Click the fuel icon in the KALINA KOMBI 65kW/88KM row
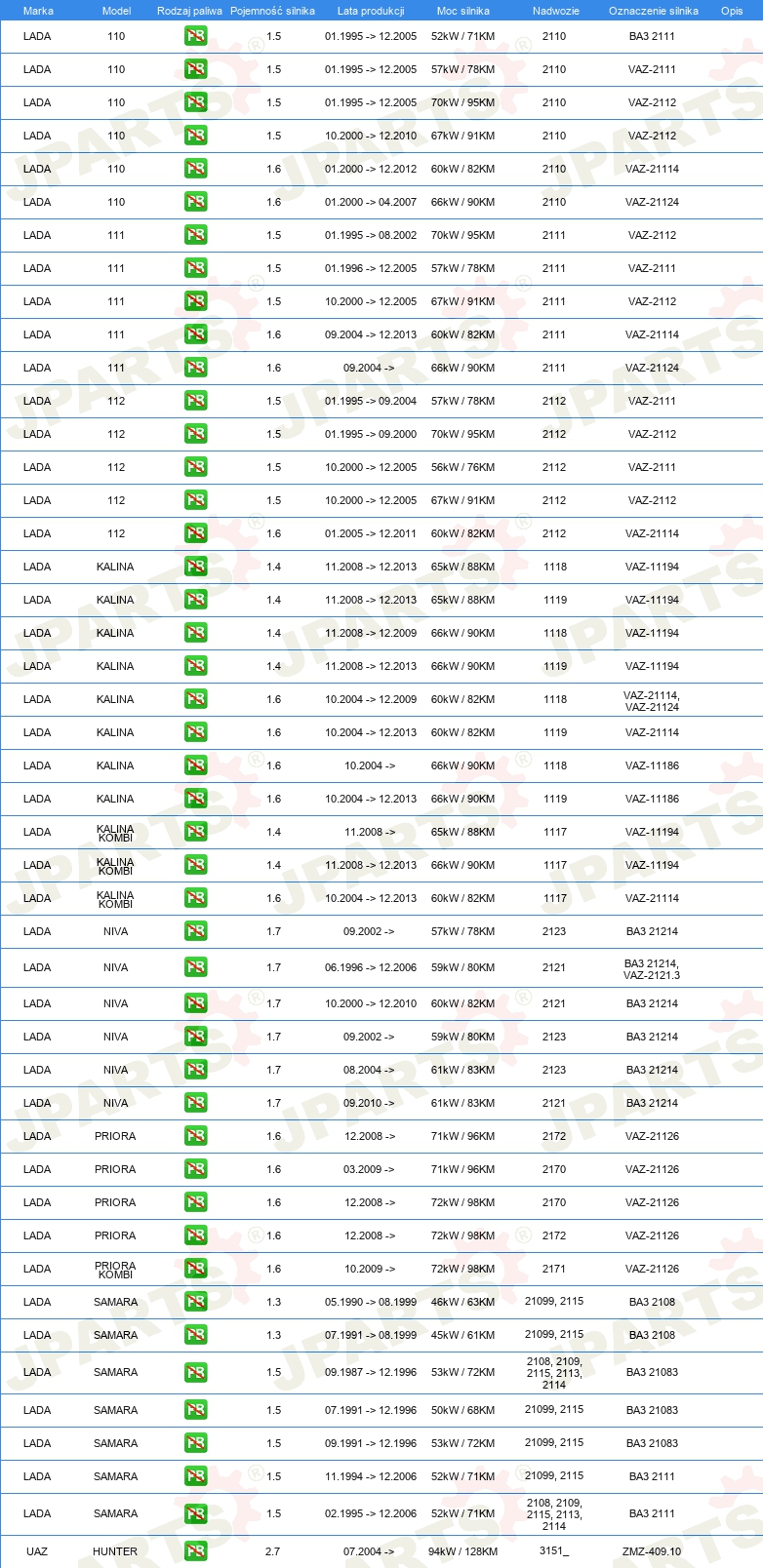 (195, 832)
